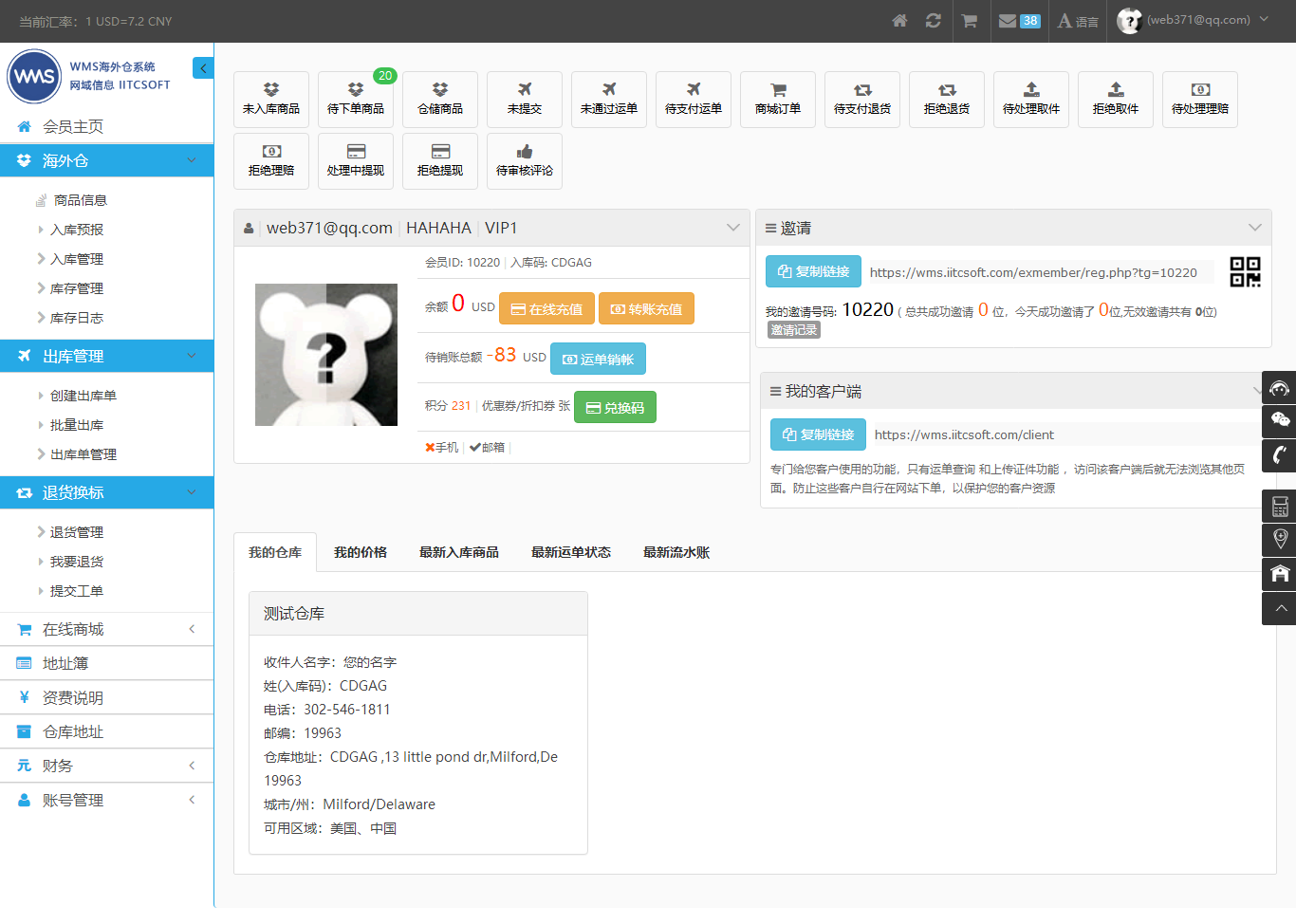The image size is (1296, 924).
Task: Open the messages envelope with 38 badge
Action: pos(1019,21)
